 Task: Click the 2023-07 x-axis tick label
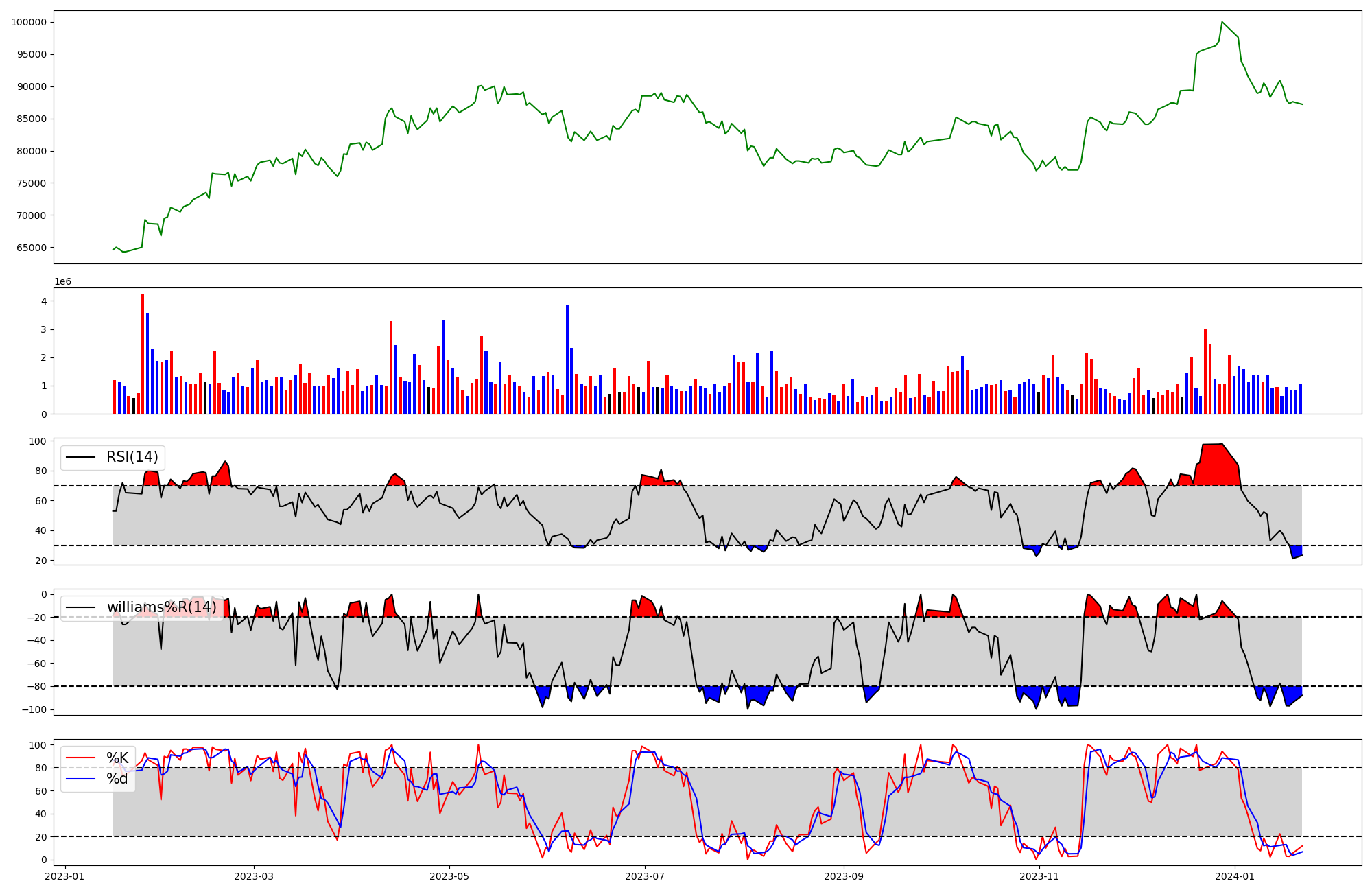[x=645, y=876]
